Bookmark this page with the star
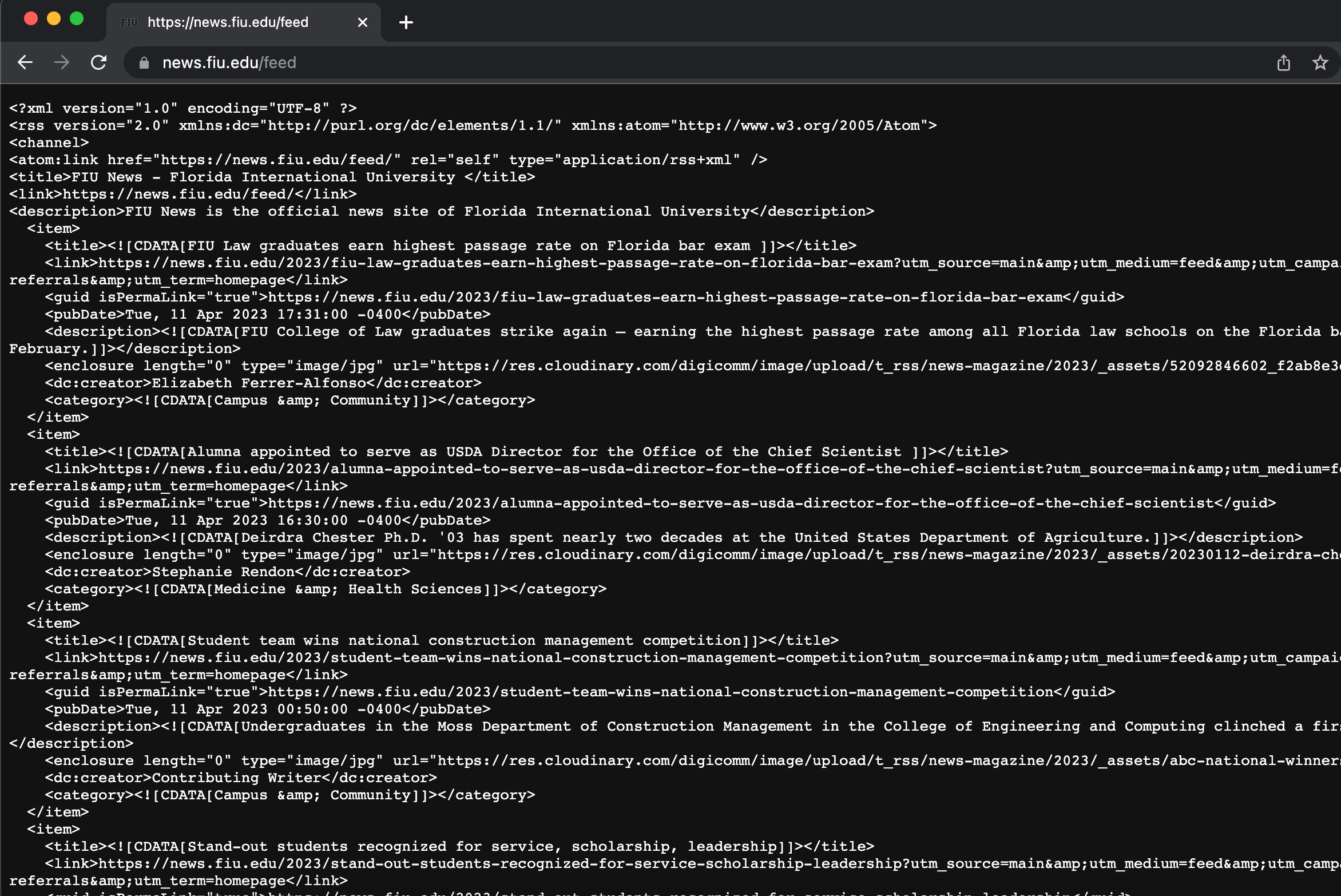Viewport: 1341px width, 896px height. (1320, 63)
